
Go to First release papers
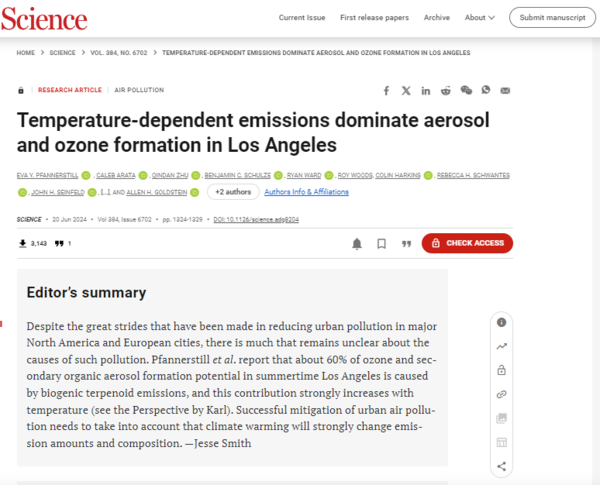(x=373, y=17)
